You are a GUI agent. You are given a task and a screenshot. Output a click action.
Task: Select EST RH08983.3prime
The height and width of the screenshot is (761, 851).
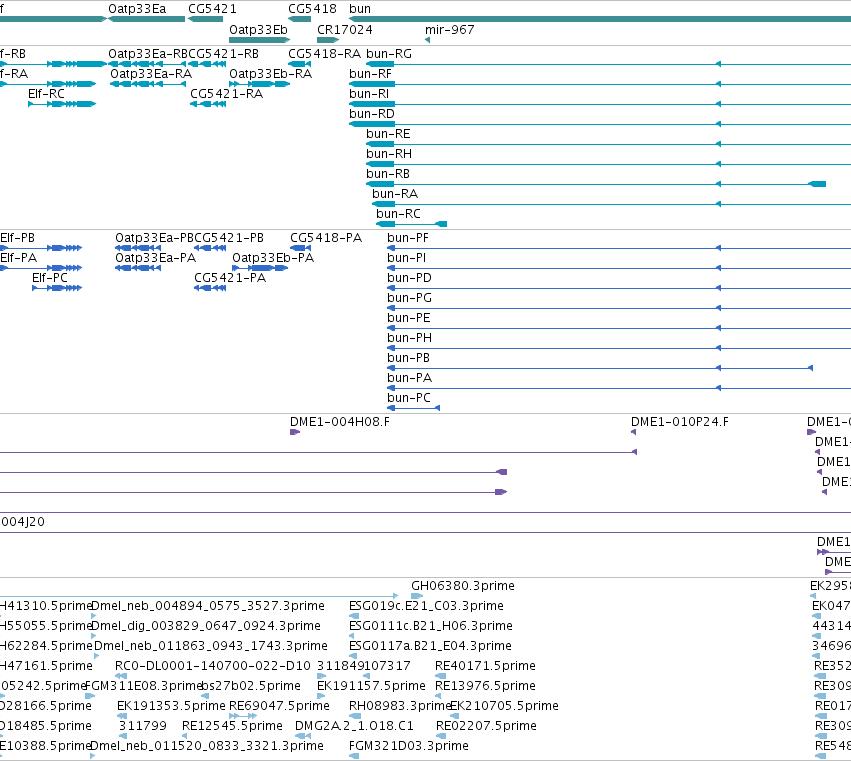(354, 716)
